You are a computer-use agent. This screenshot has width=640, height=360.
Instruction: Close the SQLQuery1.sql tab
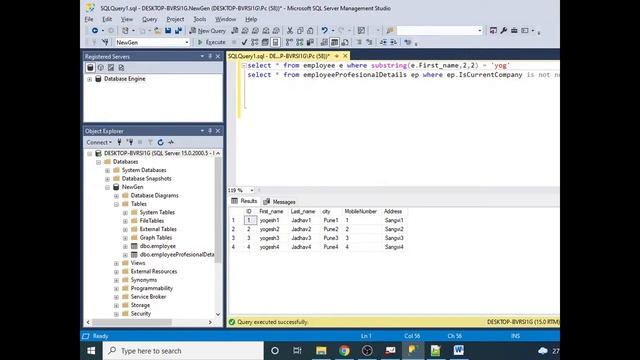point(345,56)
